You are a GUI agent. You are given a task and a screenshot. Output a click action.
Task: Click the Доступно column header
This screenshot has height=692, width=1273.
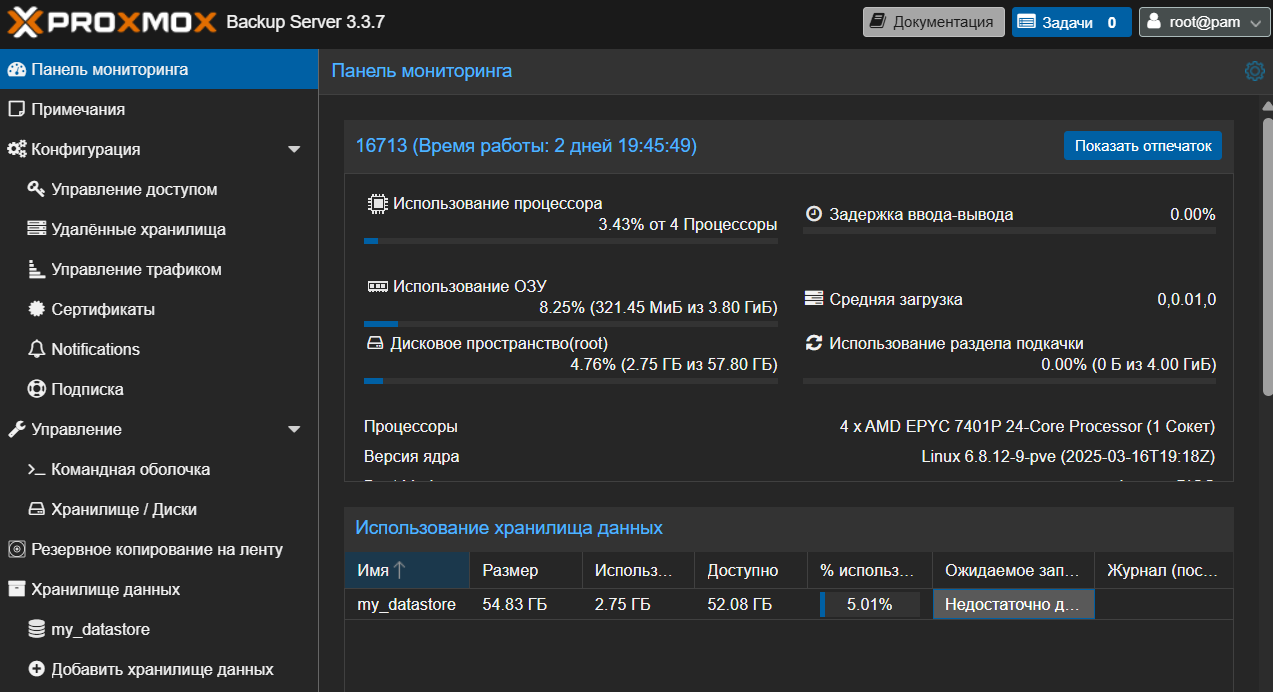tap(751, 570)
